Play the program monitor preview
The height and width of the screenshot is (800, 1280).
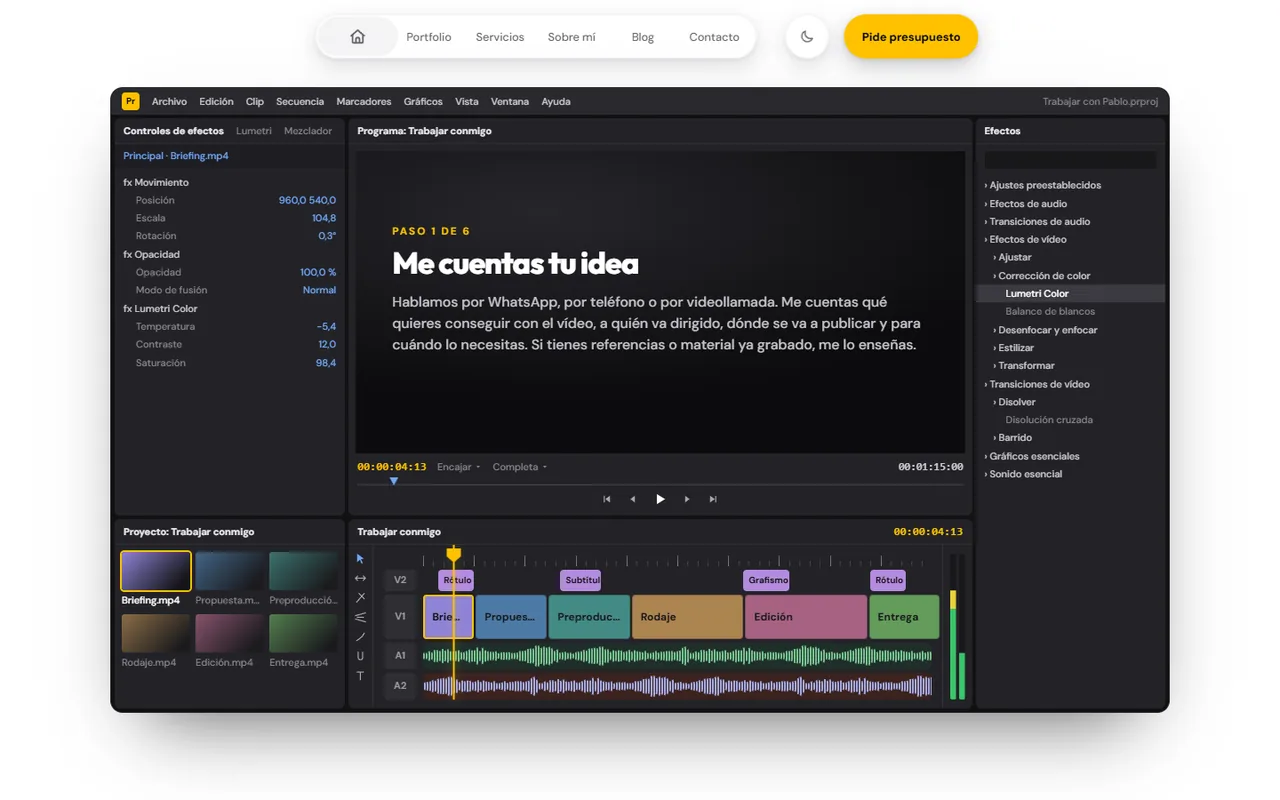coord(660,499)
